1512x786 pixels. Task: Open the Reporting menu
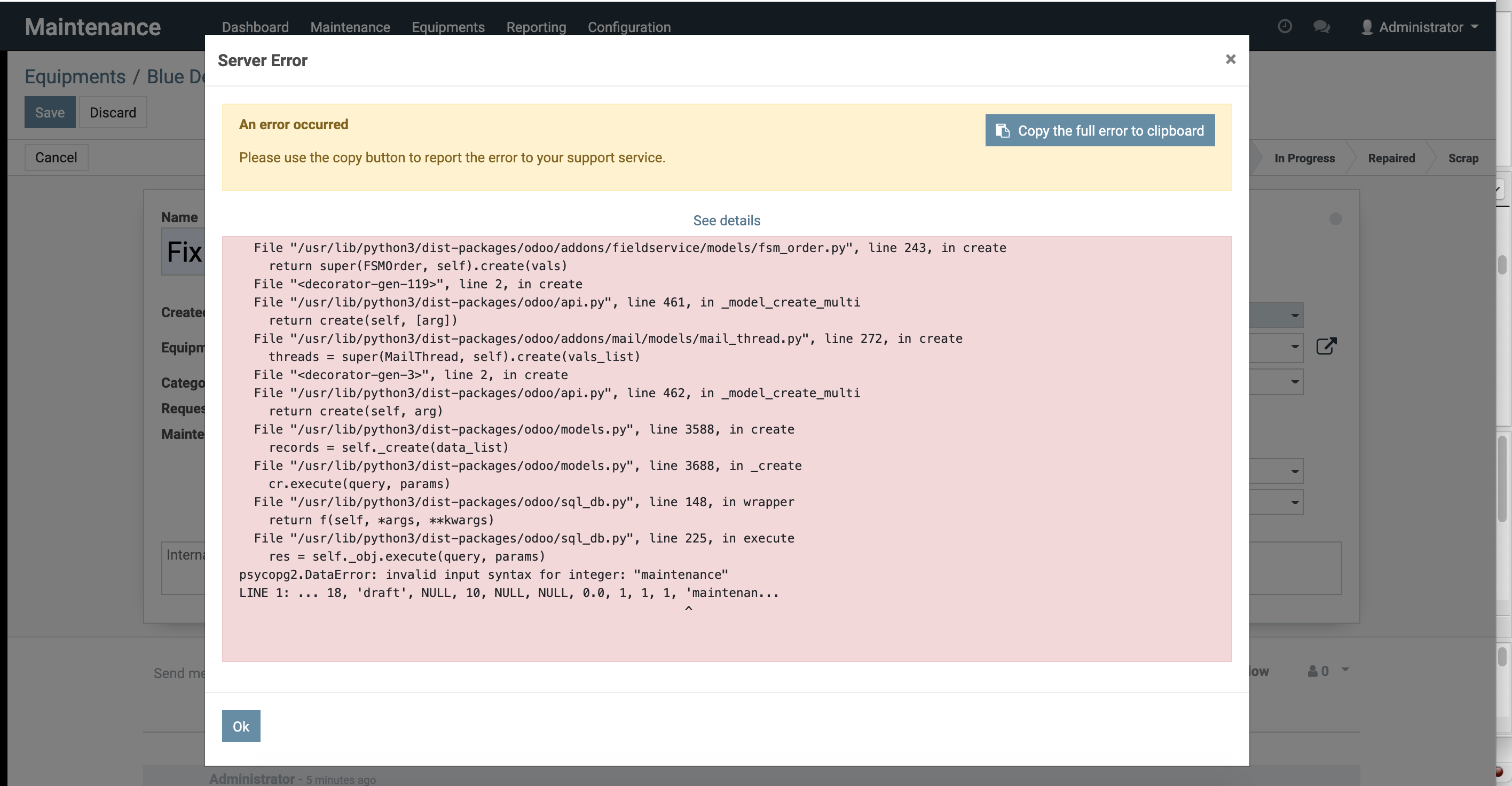(x=535, y=27)
